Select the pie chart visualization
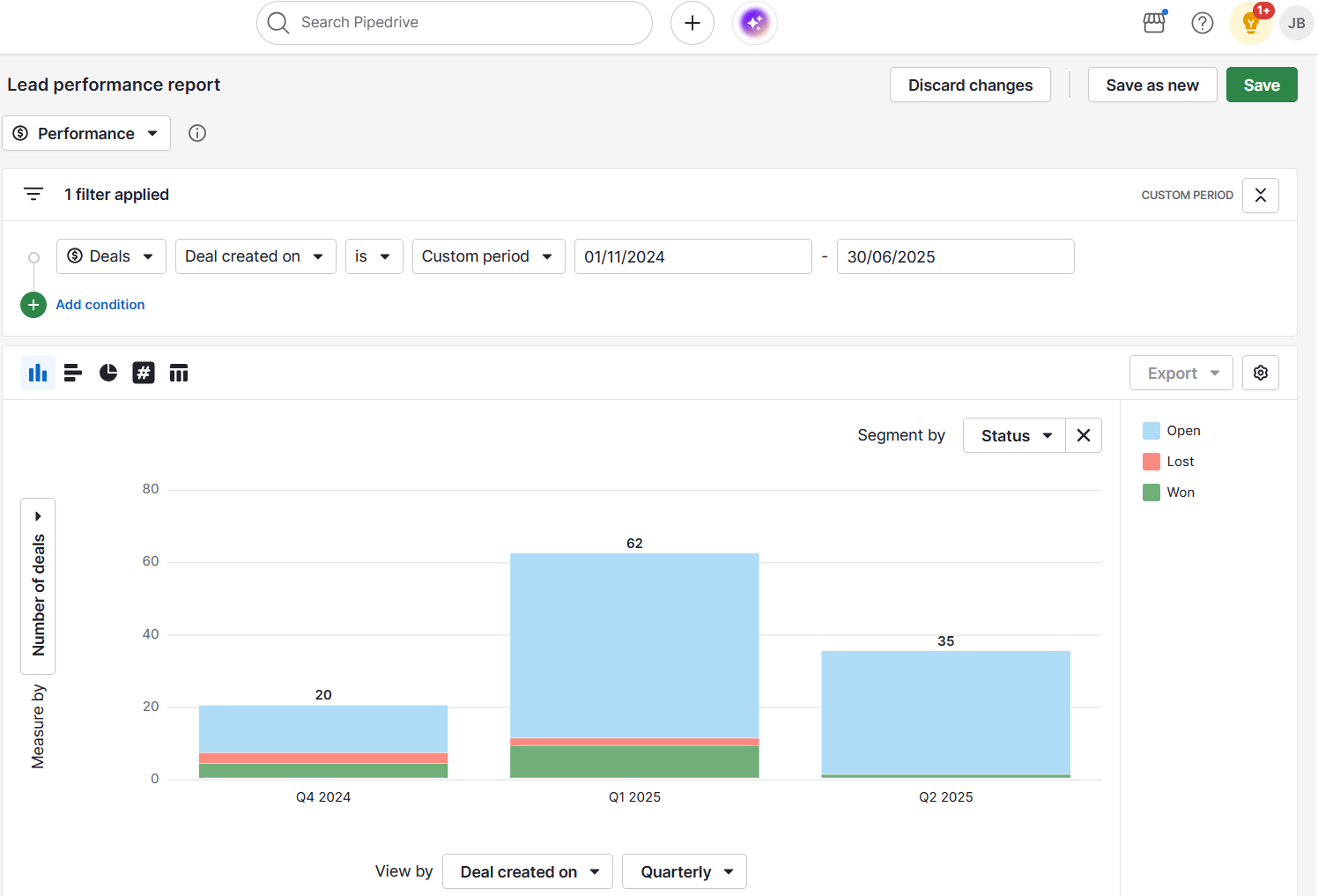The width and height of the screenshot is (1318, 896). tap(107, 373)
